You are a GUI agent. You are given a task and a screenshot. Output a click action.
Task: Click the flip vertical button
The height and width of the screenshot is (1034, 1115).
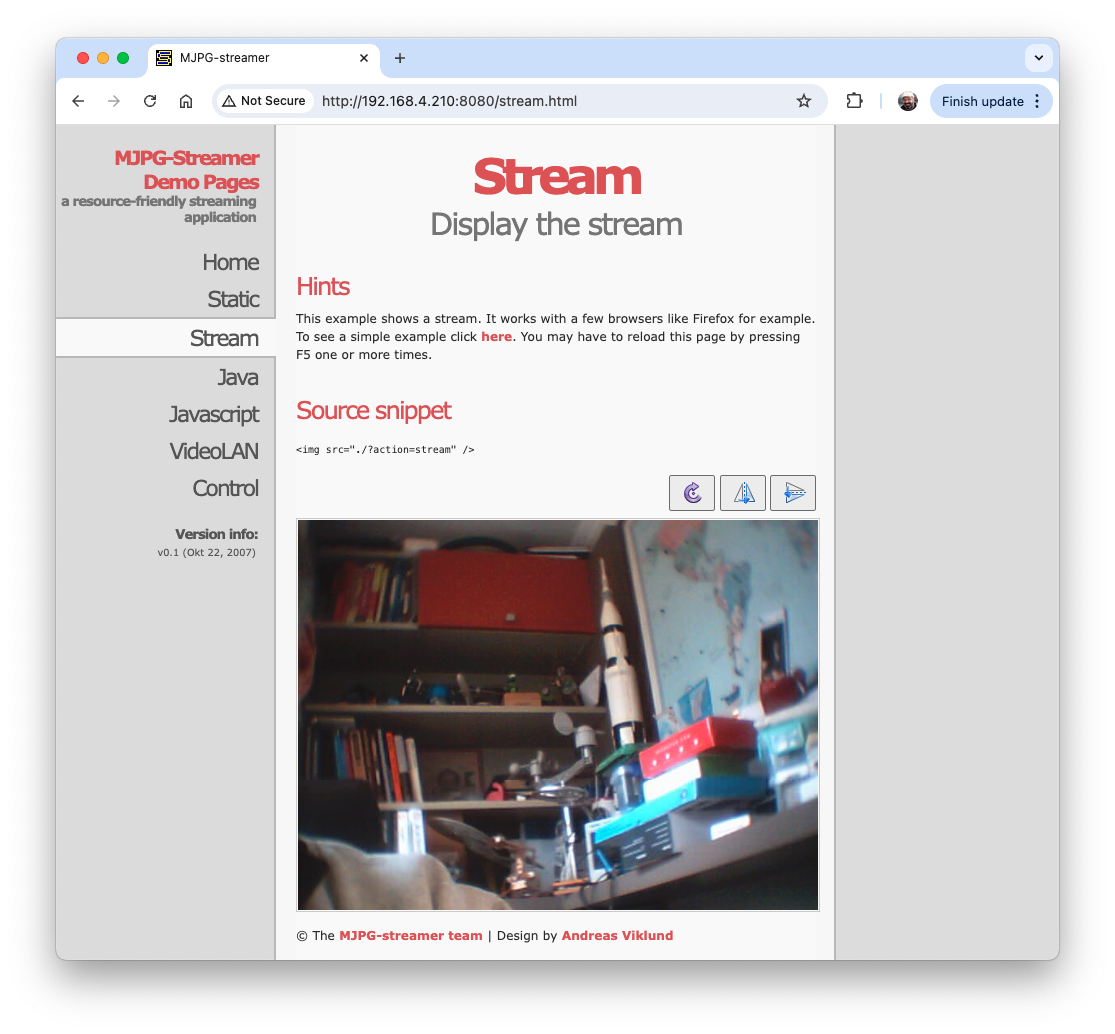click(793, 493)
